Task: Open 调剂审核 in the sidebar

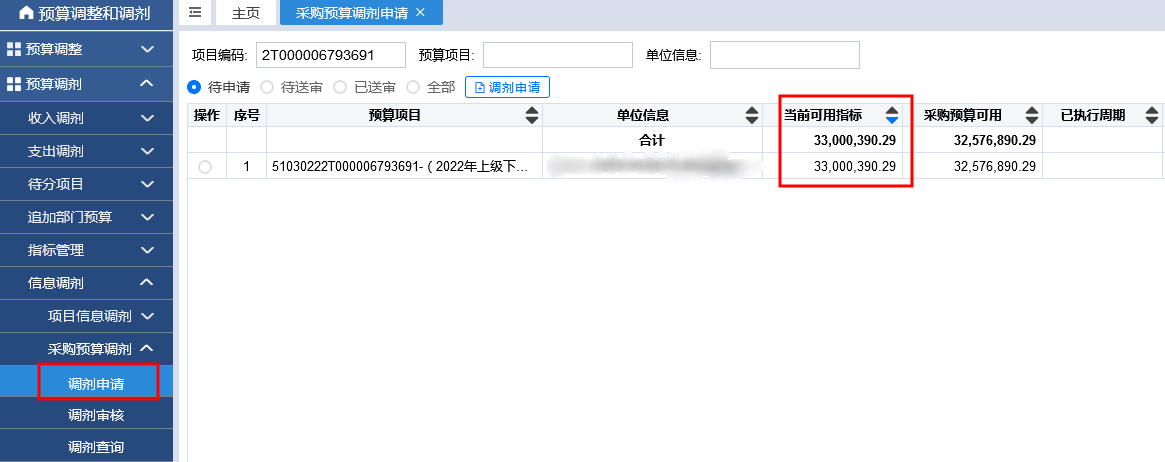Action: [x=96, y=415]
